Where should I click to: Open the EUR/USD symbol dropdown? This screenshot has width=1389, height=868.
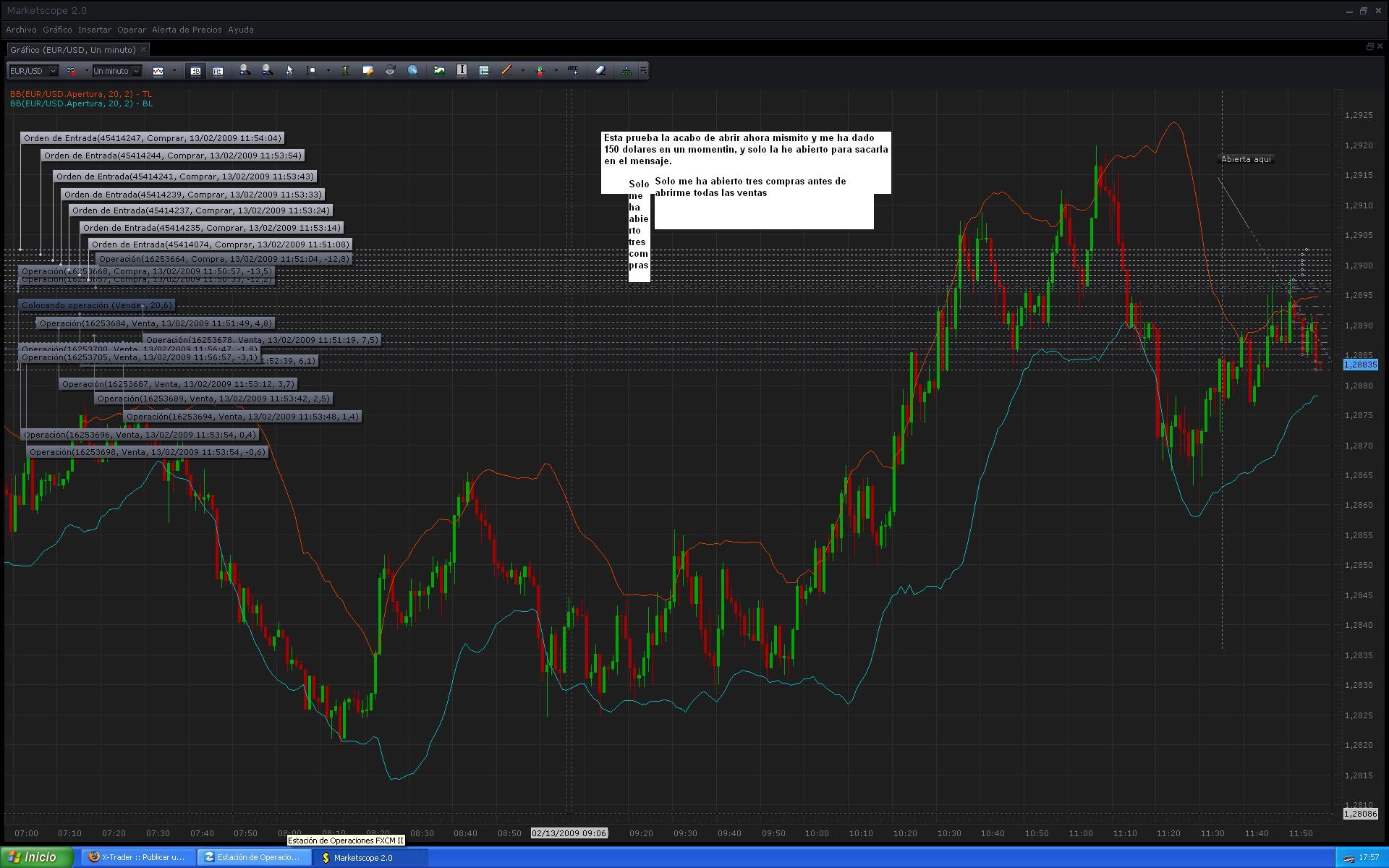click(53, 71)
